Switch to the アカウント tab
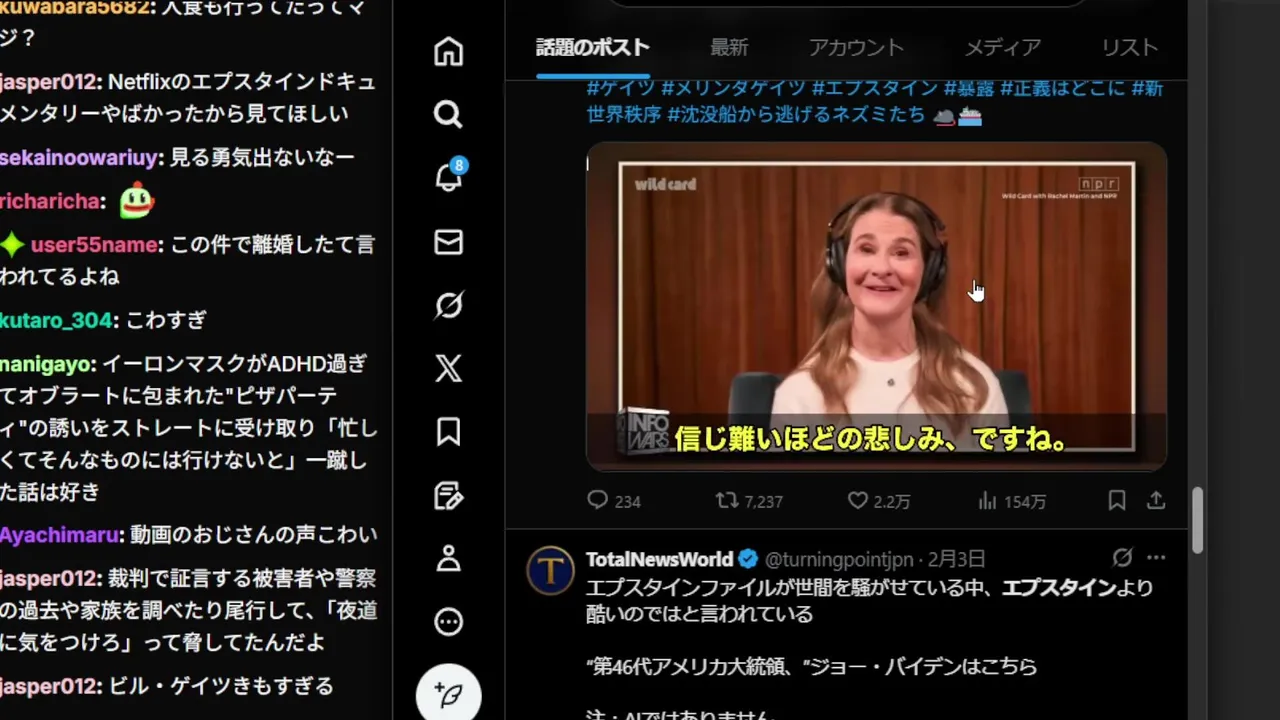 point(856,47)
